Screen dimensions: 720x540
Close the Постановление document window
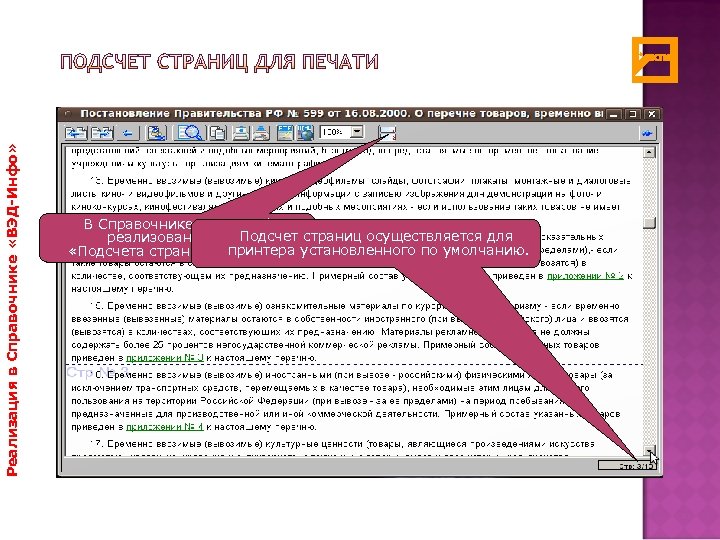[652, 114]
